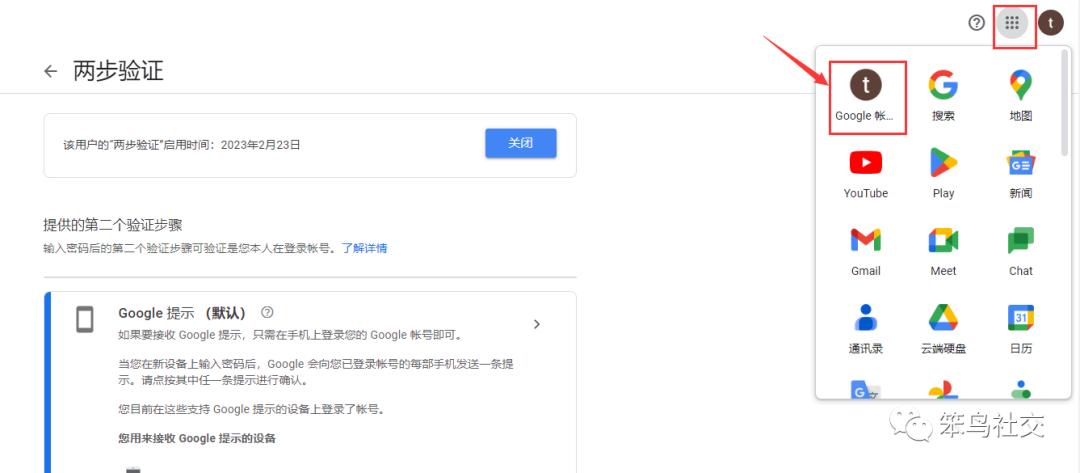
Task: Open Google 帐号 app in launcher
Action: 866,96
